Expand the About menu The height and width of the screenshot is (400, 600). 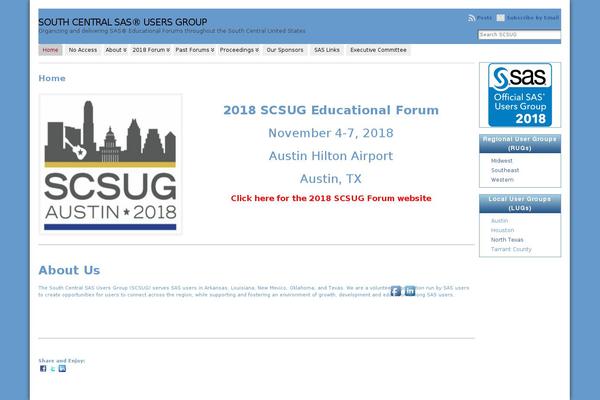[x=116, y=50]
